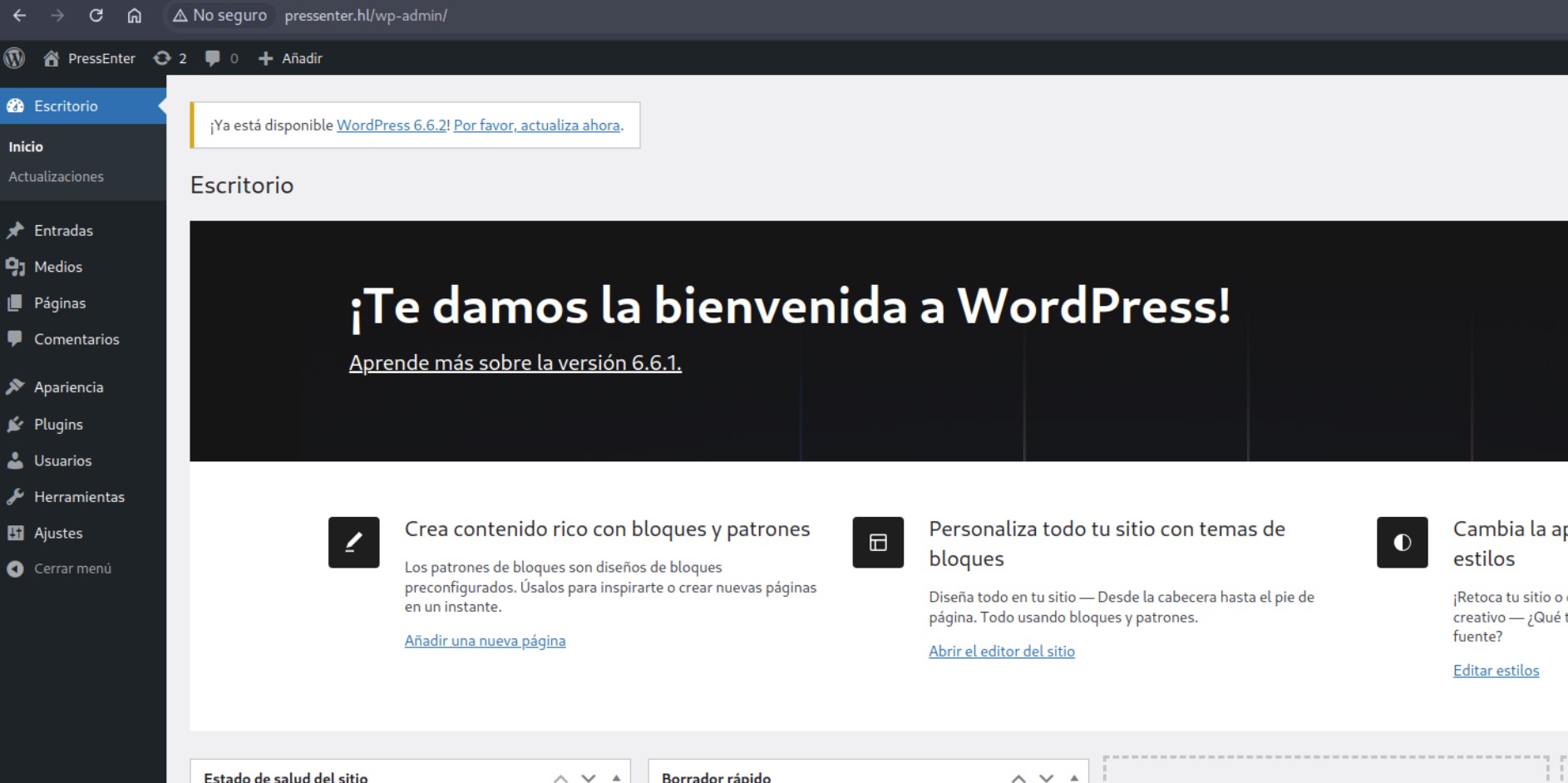Open the WordPress logo menu
1568x783 pixels.
14,58
